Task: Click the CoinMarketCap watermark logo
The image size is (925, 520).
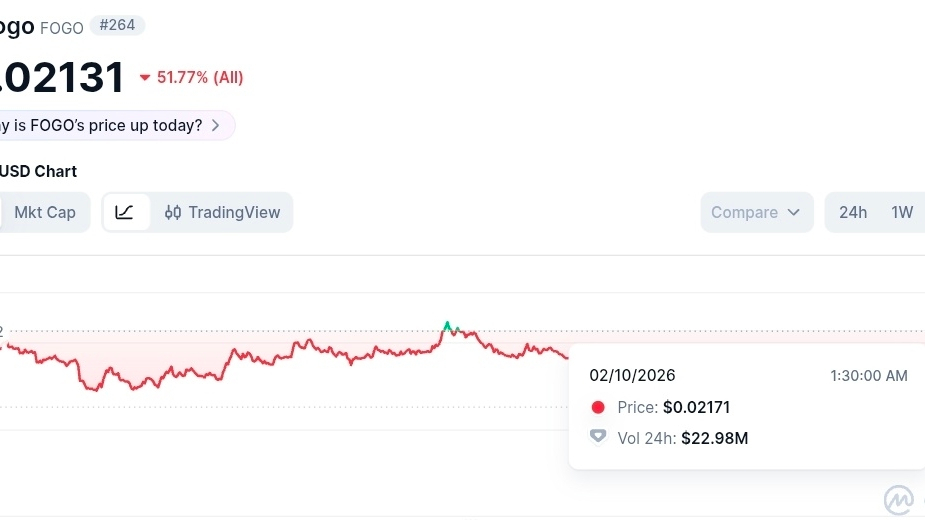Action: [x=901, y=500]
